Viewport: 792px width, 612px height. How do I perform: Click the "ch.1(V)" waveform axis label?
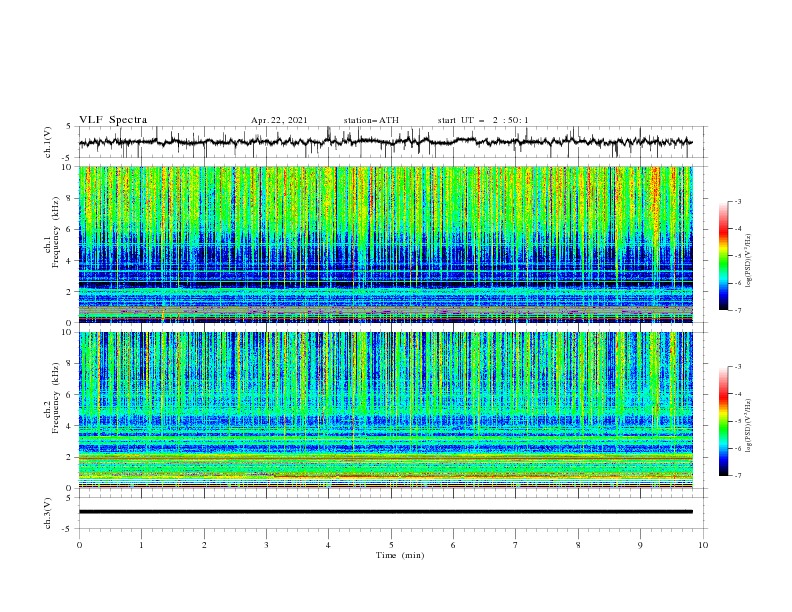coord(48,142)
